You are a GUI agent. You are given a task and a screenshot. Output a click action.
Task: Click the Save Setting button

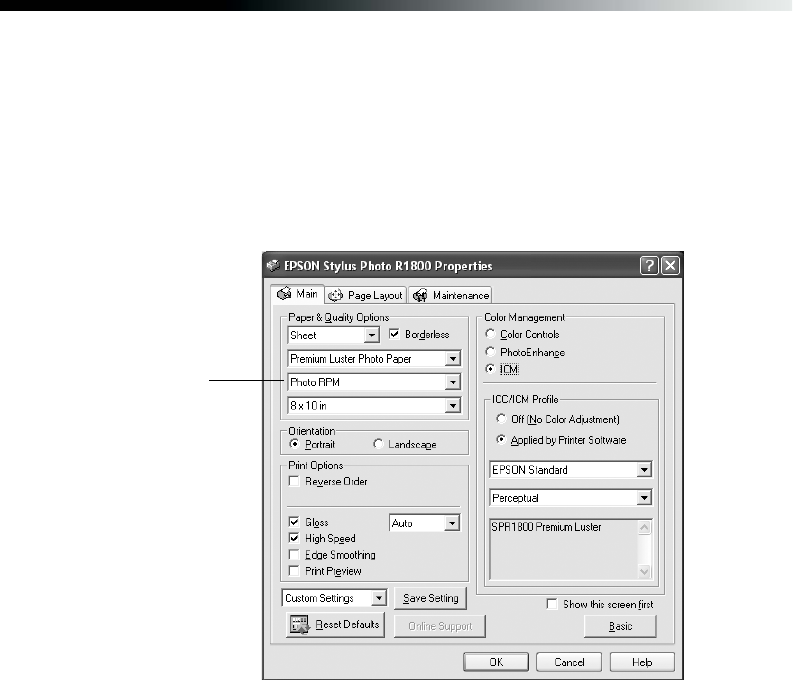(430, 598)
